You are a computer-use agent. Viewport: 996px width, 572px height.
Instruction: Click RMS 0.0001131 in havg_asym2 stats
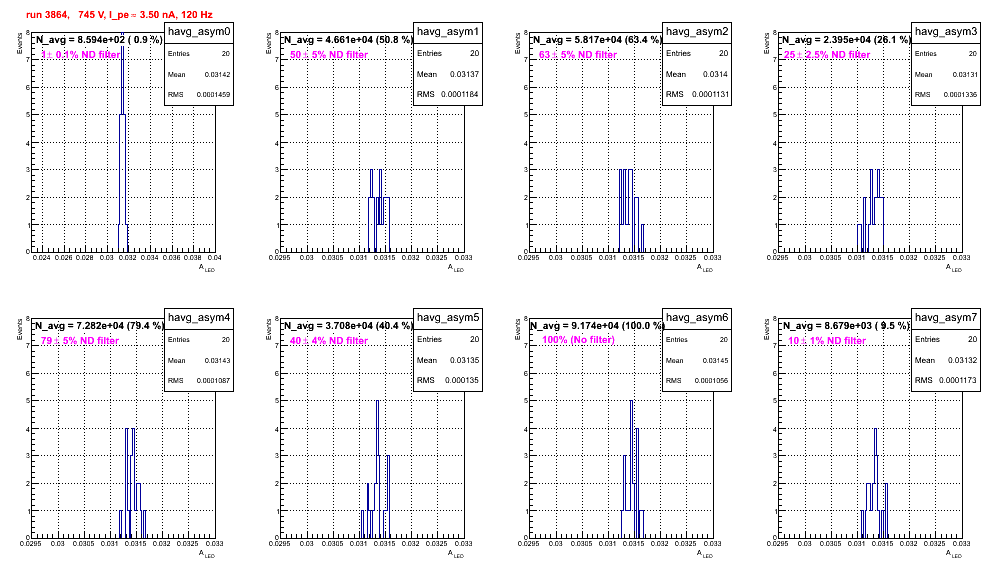[x=697, y=94]
